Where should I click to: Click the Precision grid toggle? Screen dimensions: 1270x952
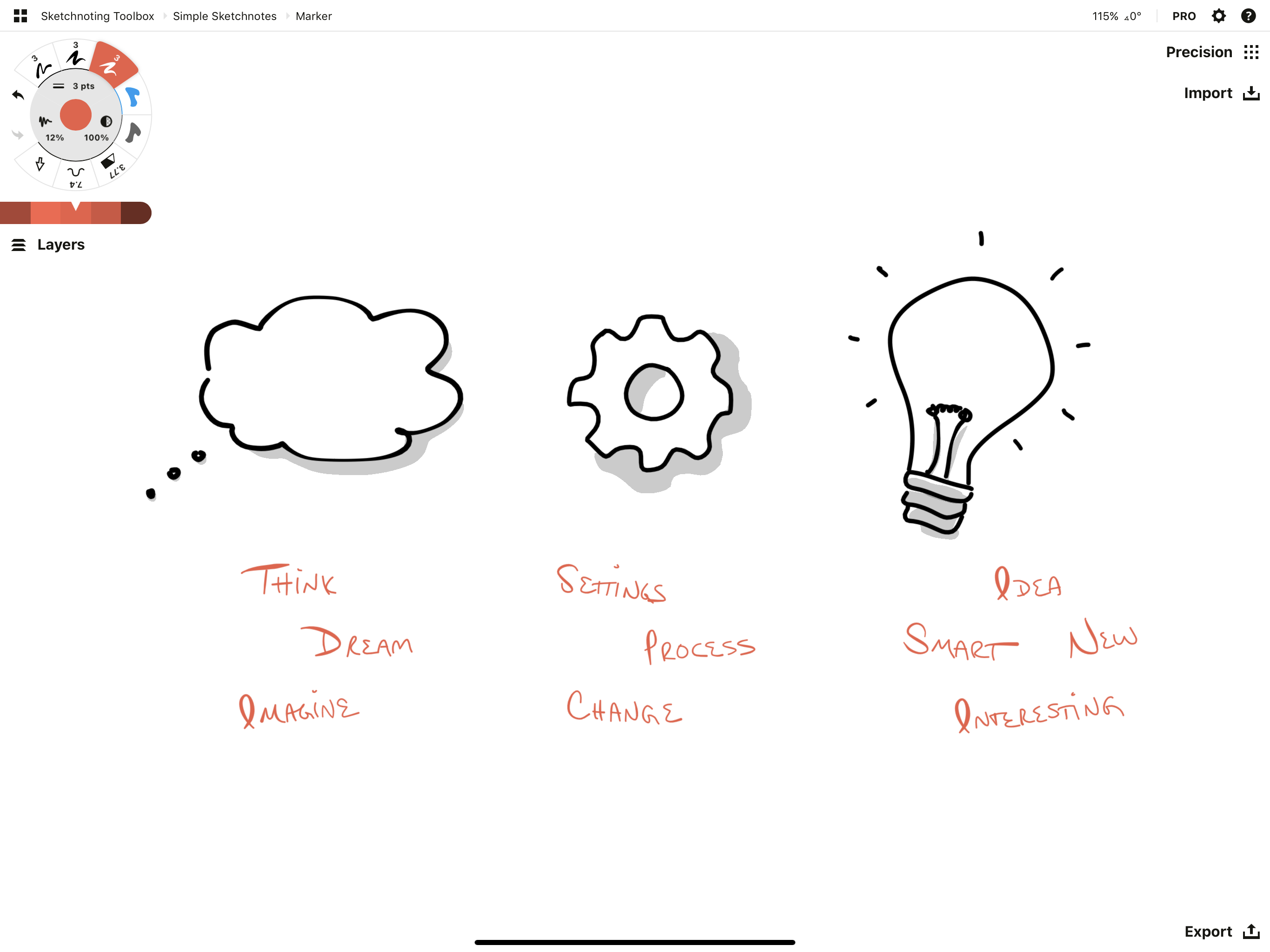(1251, 51)
